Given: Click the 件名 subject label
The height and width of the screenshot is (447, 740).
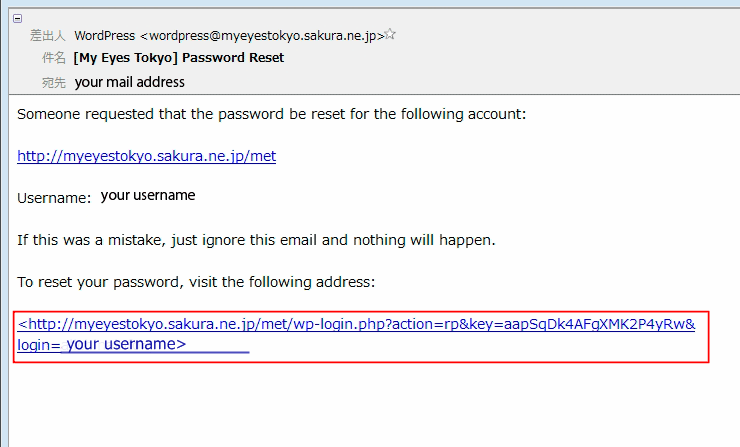Looking at the screenshot, I should [54, 58].
